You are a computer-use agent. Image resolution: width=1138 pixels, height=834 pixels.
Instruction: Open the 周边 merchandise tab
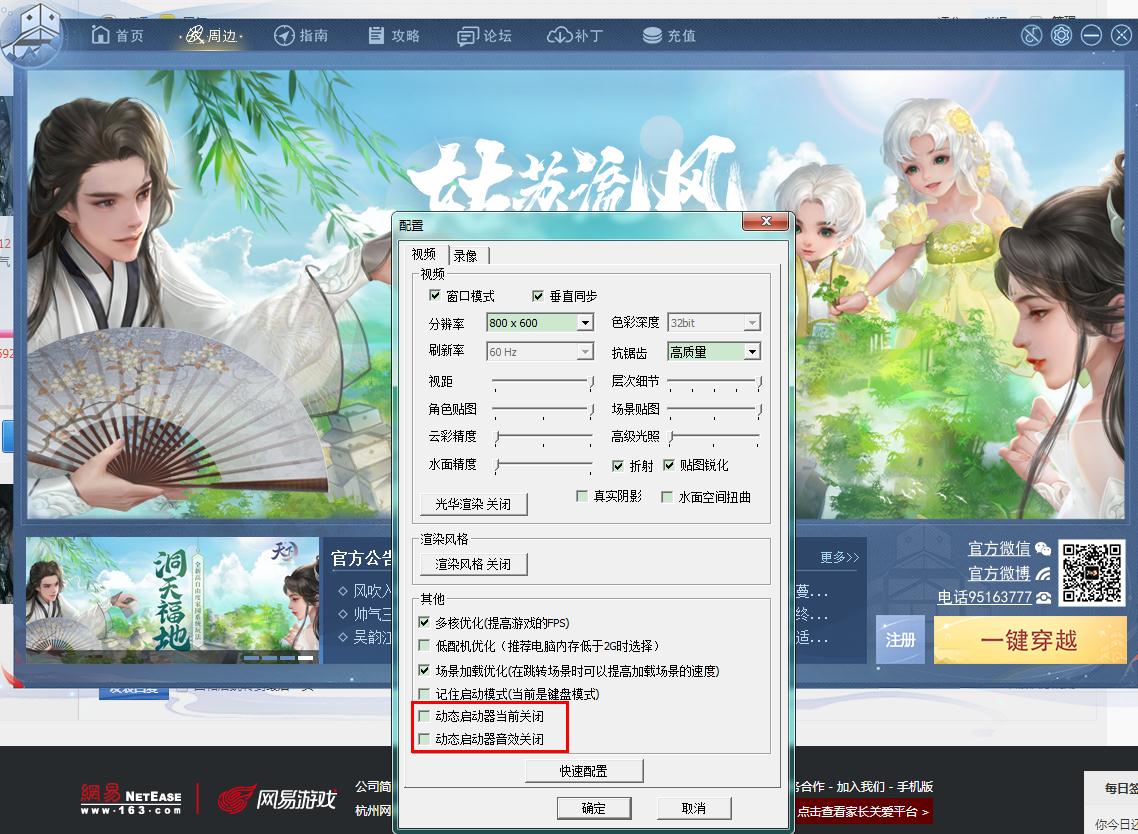tap(211, 35)
